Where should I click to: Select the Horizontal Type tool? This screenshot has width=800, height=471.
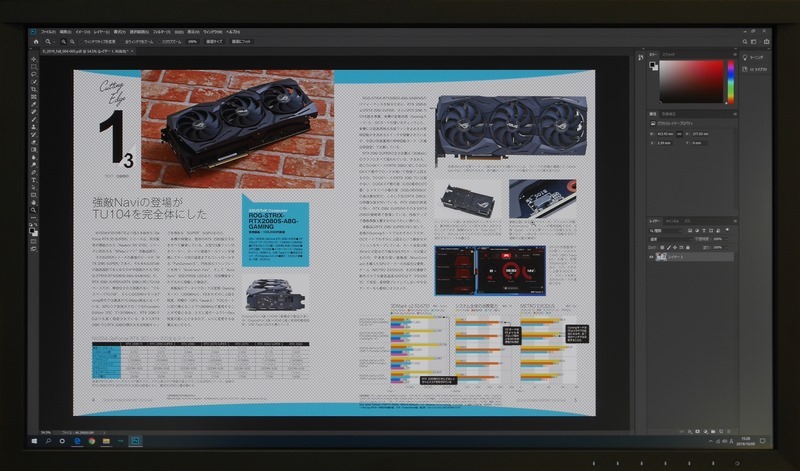[34, 180]
